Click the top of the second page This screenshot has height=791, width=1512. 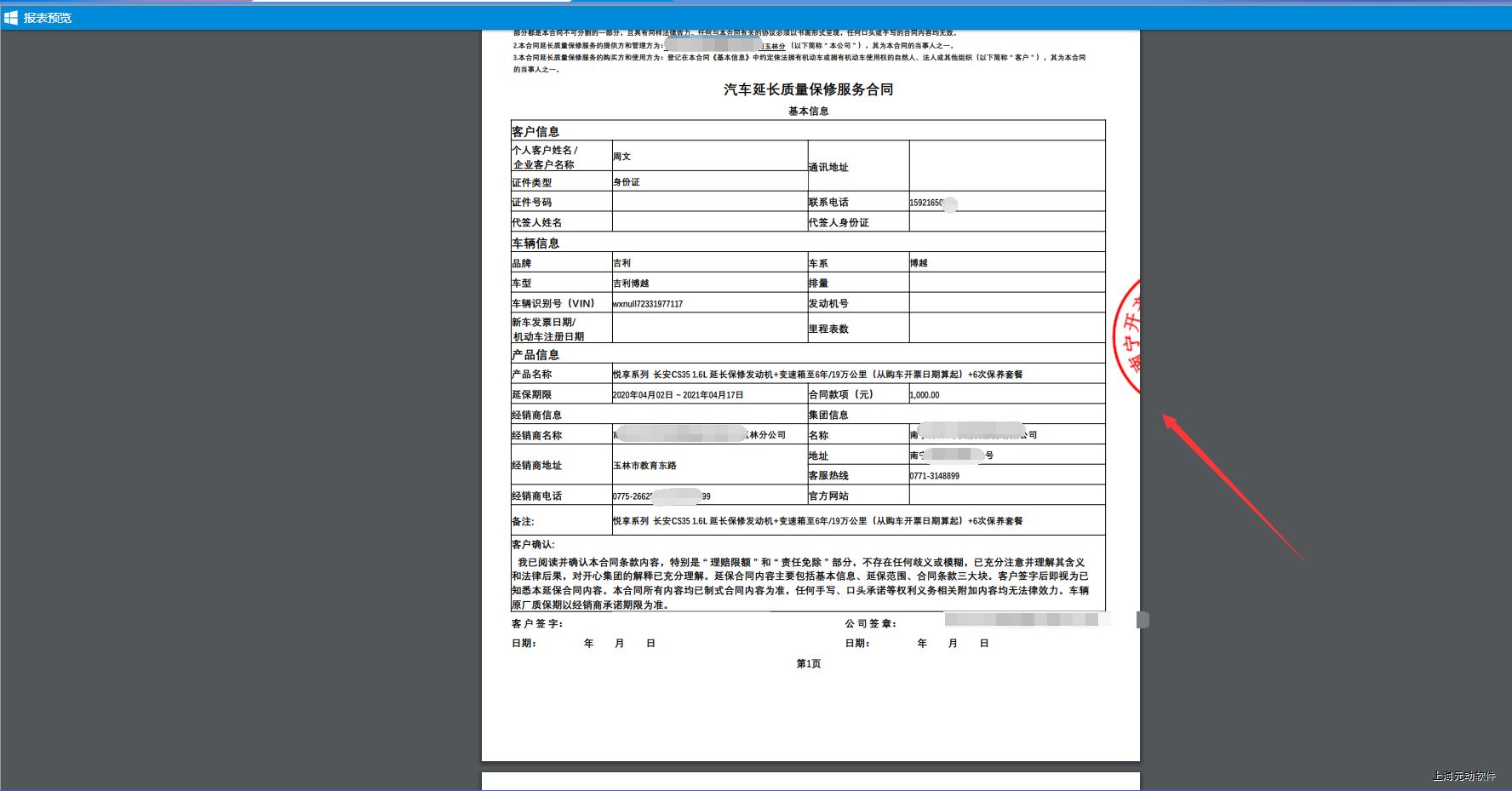click(x=810, y=781)
